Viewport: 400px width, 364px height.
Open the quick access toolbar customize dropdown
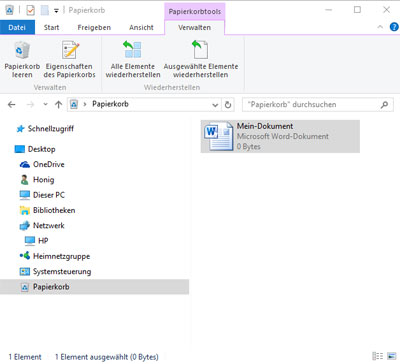click(56, 11)
